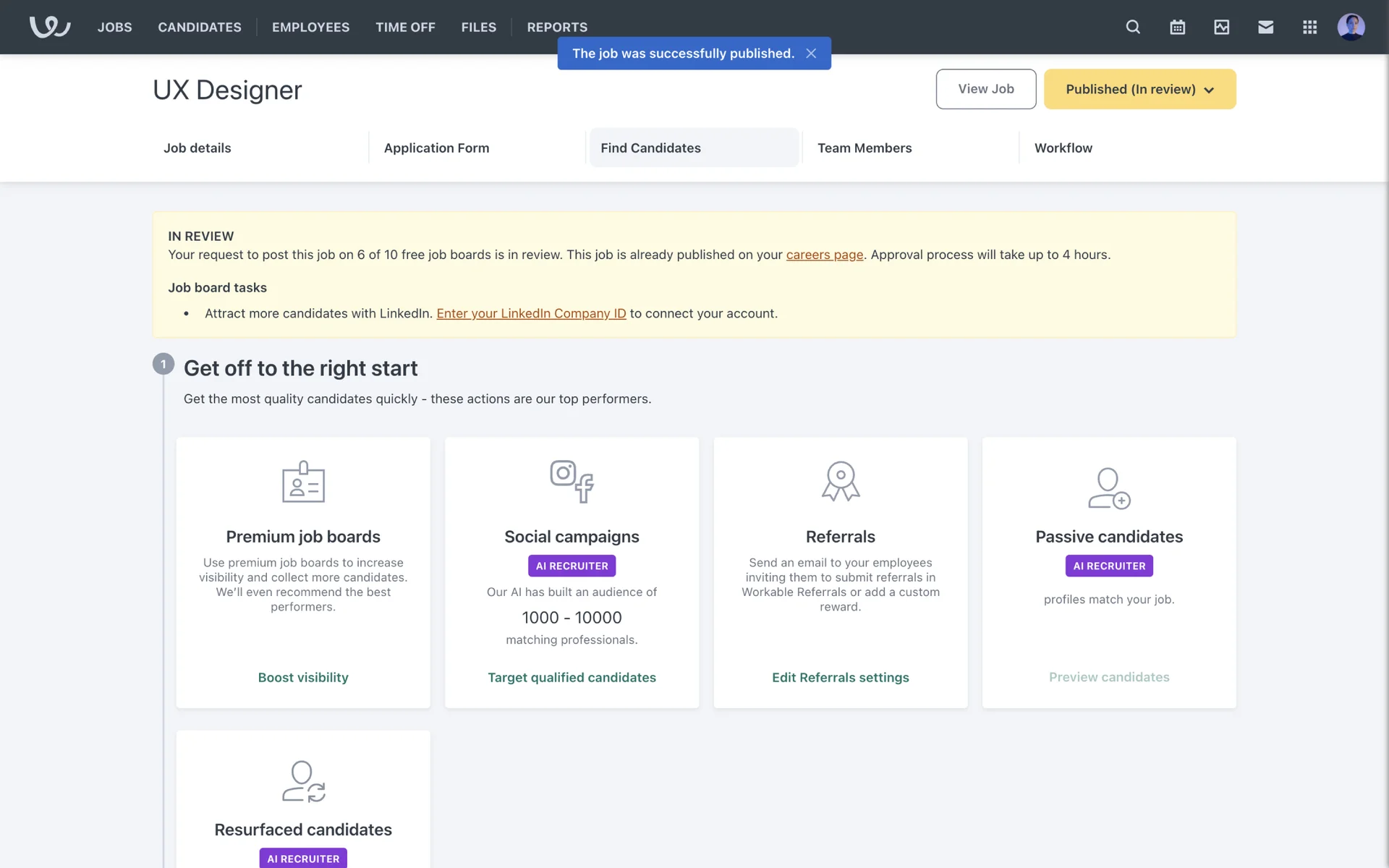Open the apps grid menu

click(x=1309, y=27)
